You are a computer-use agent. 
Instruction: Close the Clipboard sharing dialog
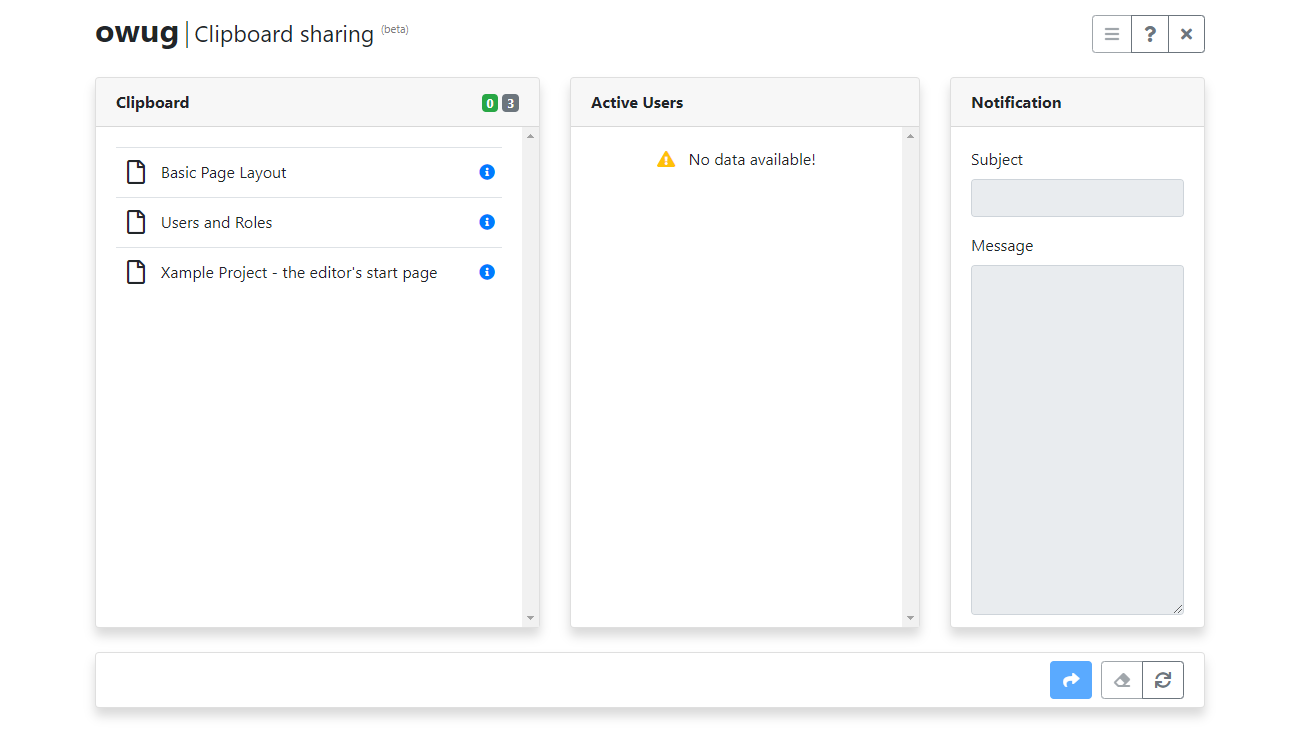[1186, 34]
